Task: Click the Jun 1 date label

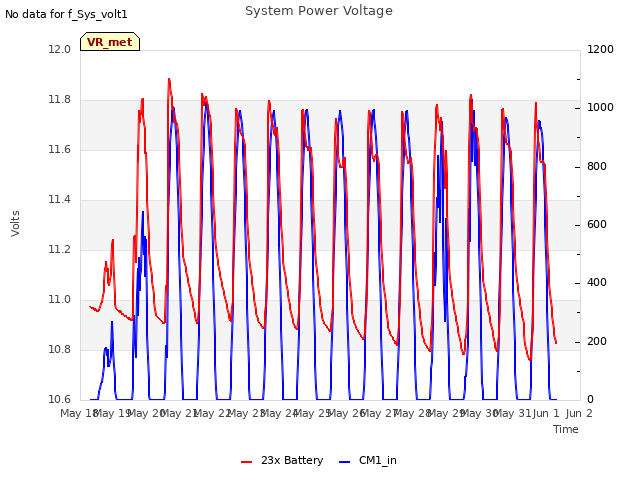Action: click(x=546, y=413)
